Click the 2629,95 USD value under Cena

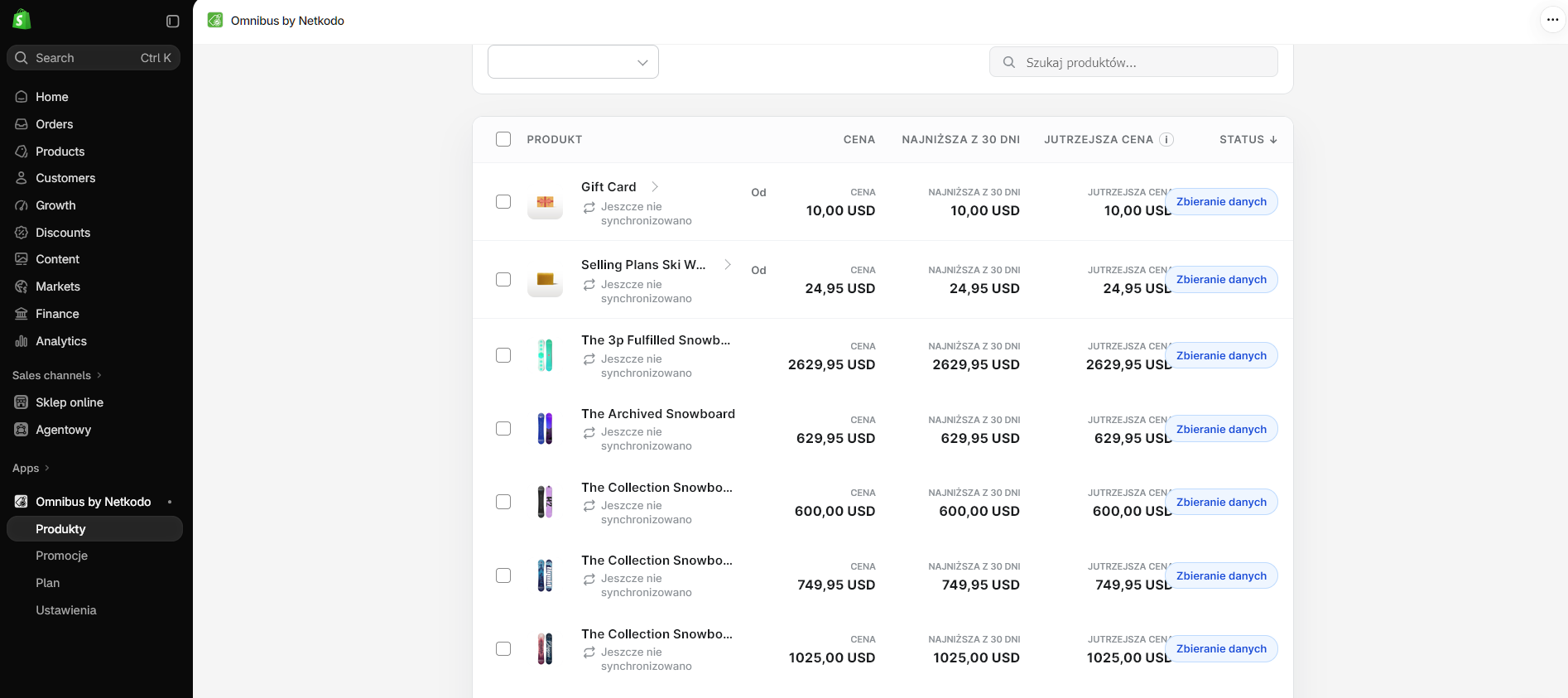coord(831,365)
